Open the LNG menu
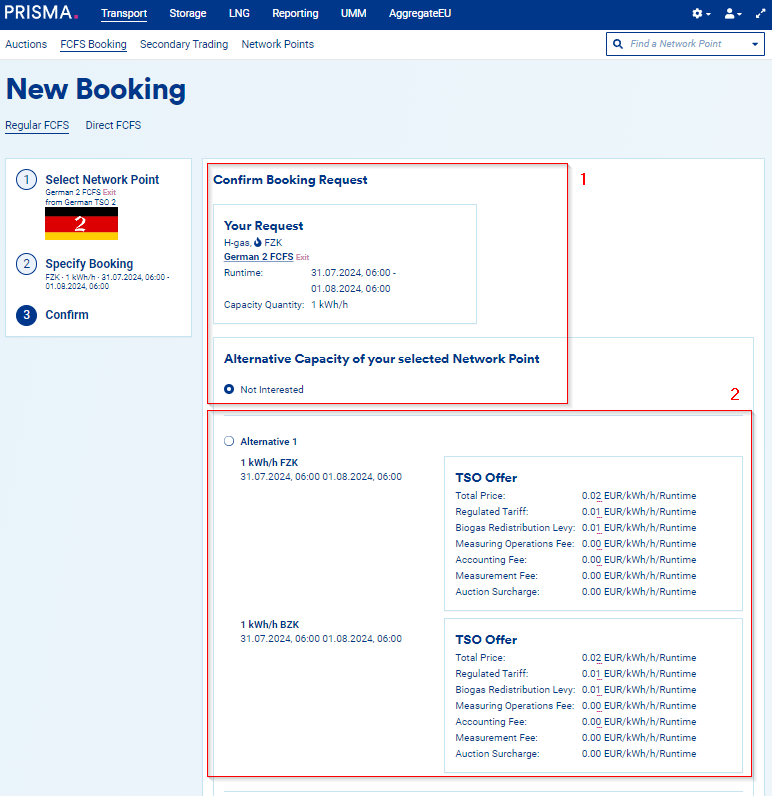This screenshot has height=796, width=772. coord(239,14)
